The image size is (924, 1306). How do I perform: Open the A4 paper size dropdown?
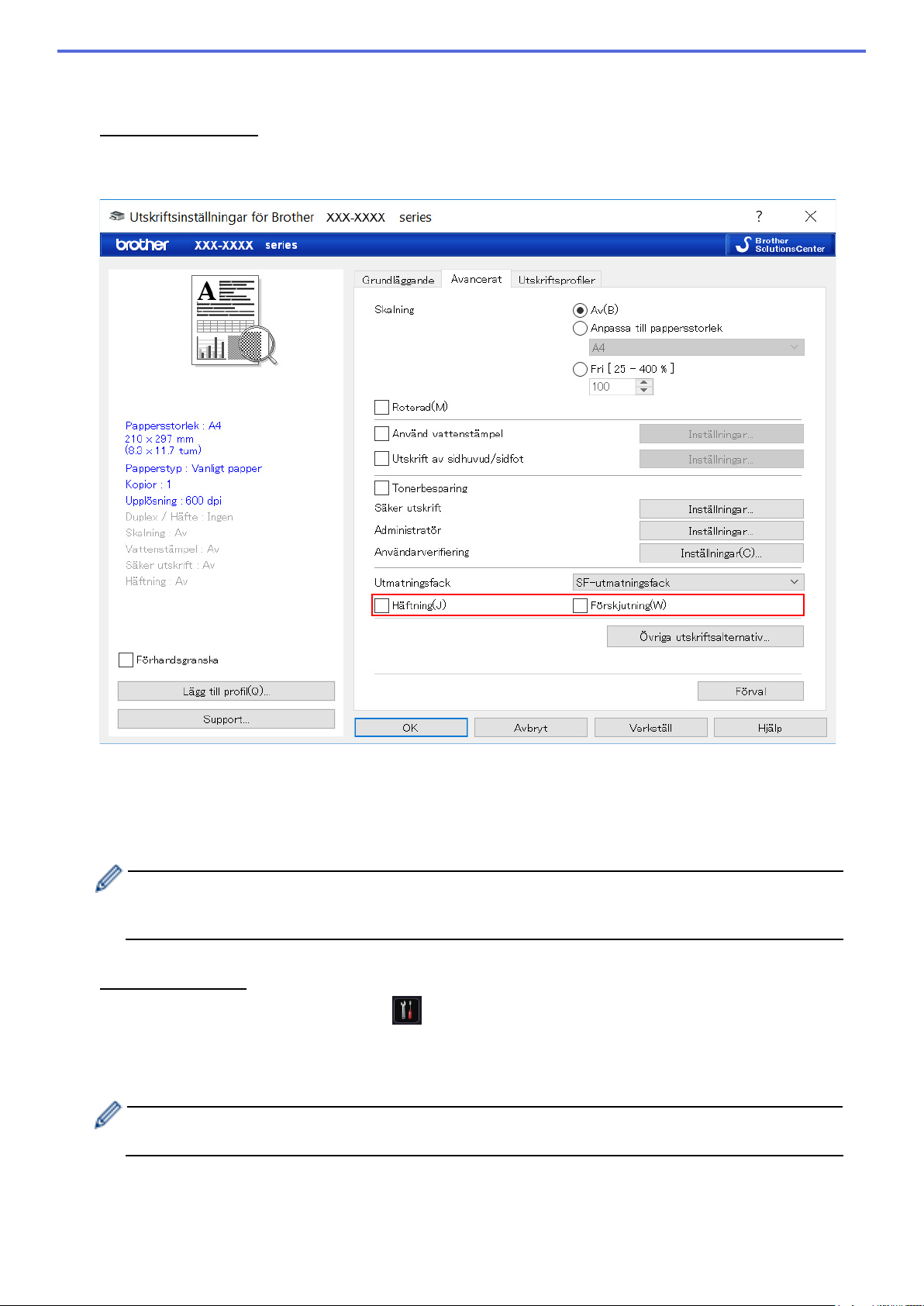(696, 348)
